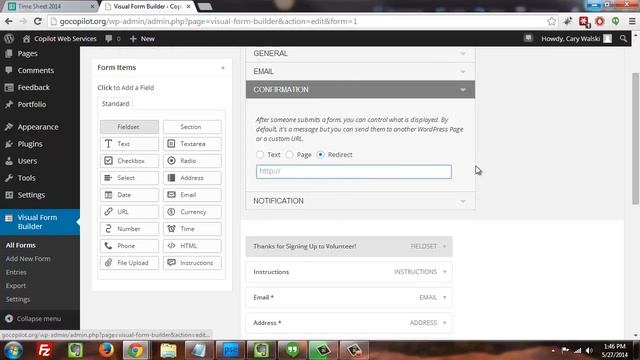Click the Pages sidebar icon
This screenshot has height=360, width=640.
point(9,53)
